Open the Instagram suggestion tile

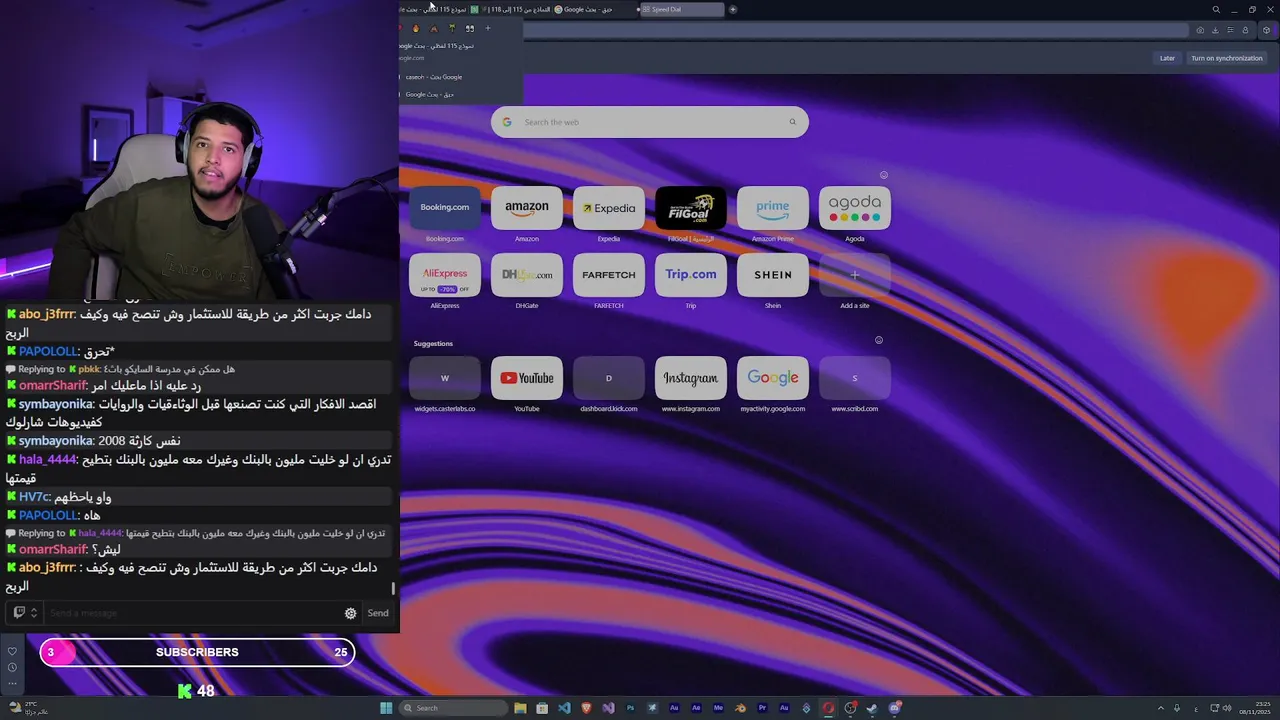pyautogui.click(x=691, y=378)
